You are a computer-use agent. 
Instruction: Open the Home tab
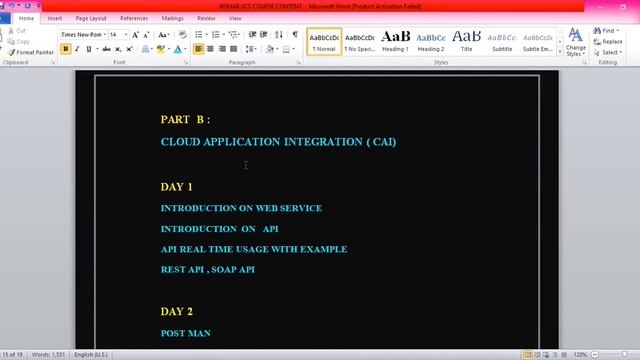click(26, 18)
